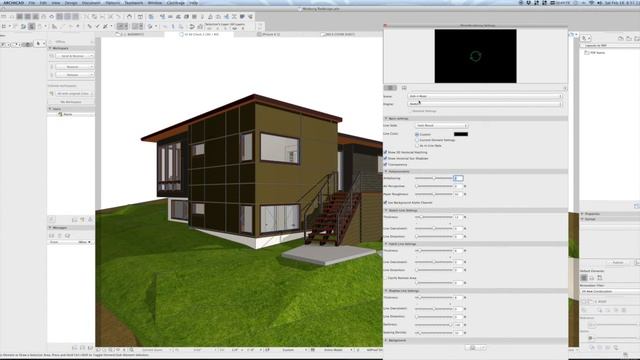640x360 pixels.
Task: Open the Engine dropdown showing Sketch
Action: 485,104
